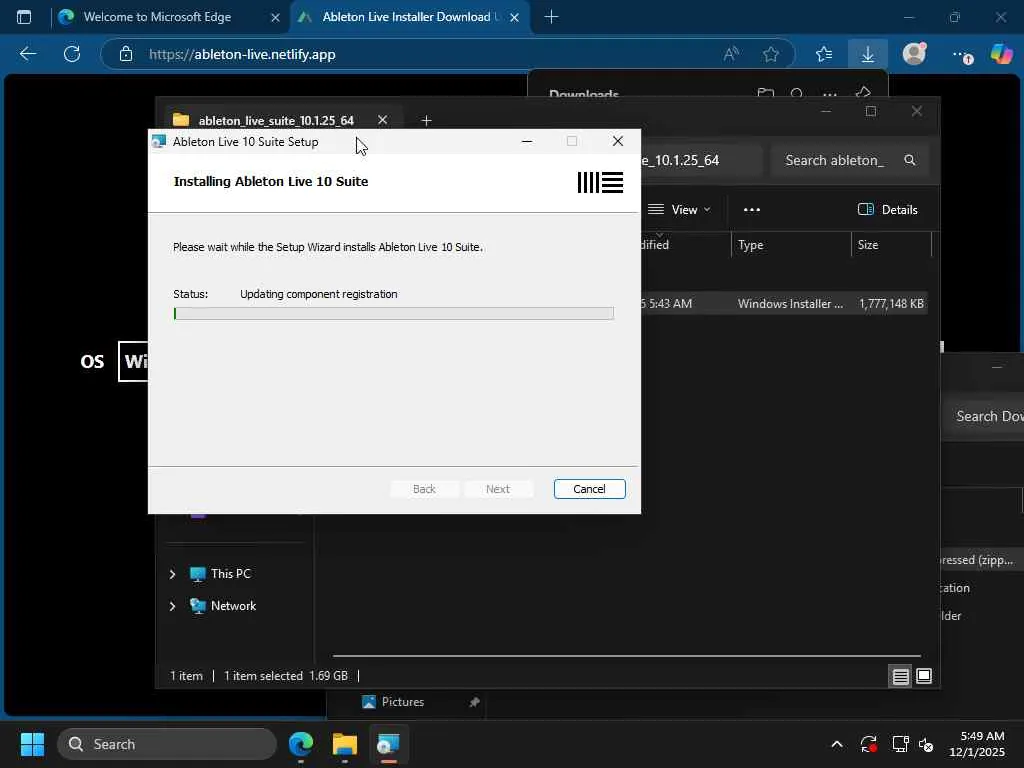Open the clock showing 5:49 AM
Viewport: 1024px width, 768px height.
977,744
